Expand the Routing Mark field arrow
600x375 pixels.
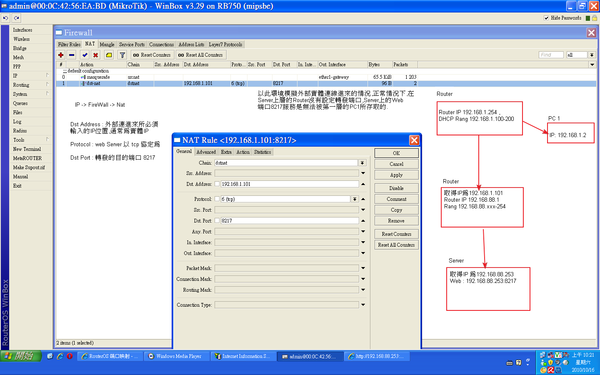(x=363, y=290)
